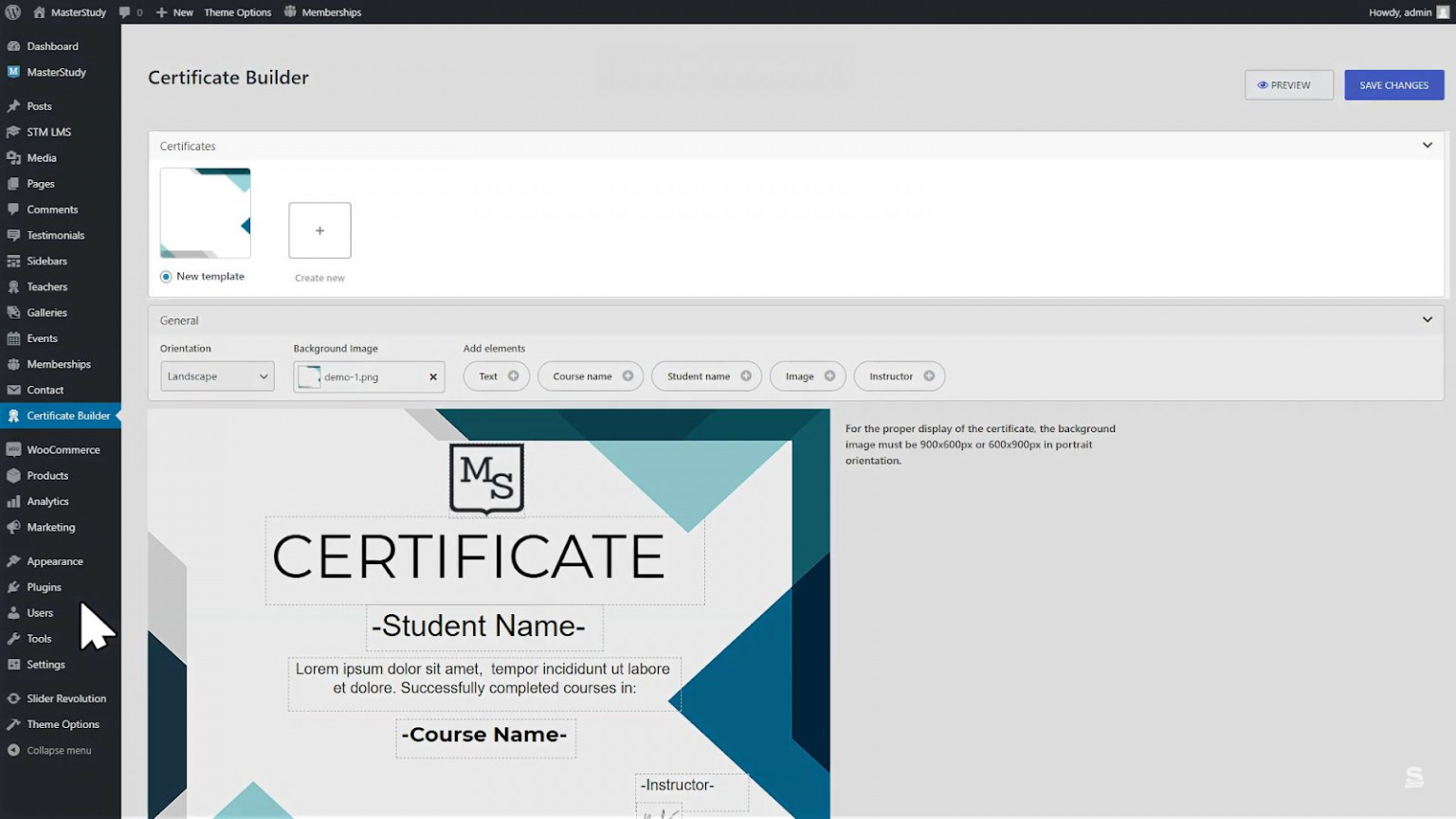
Task: Open the comments bubble in the top bar
Action: (126, 12)
